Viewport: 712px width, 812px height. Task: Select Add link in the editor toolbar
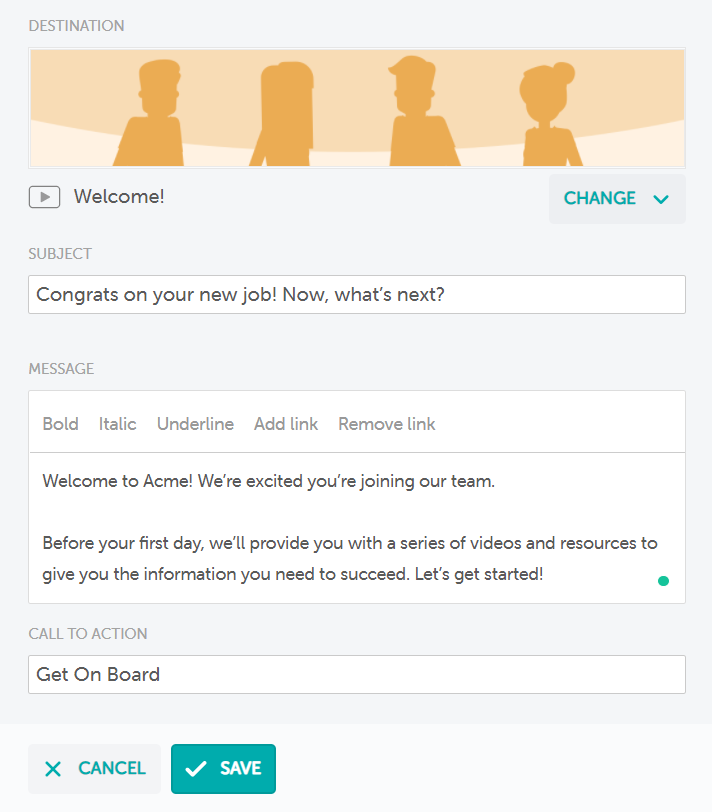point(286,424)
